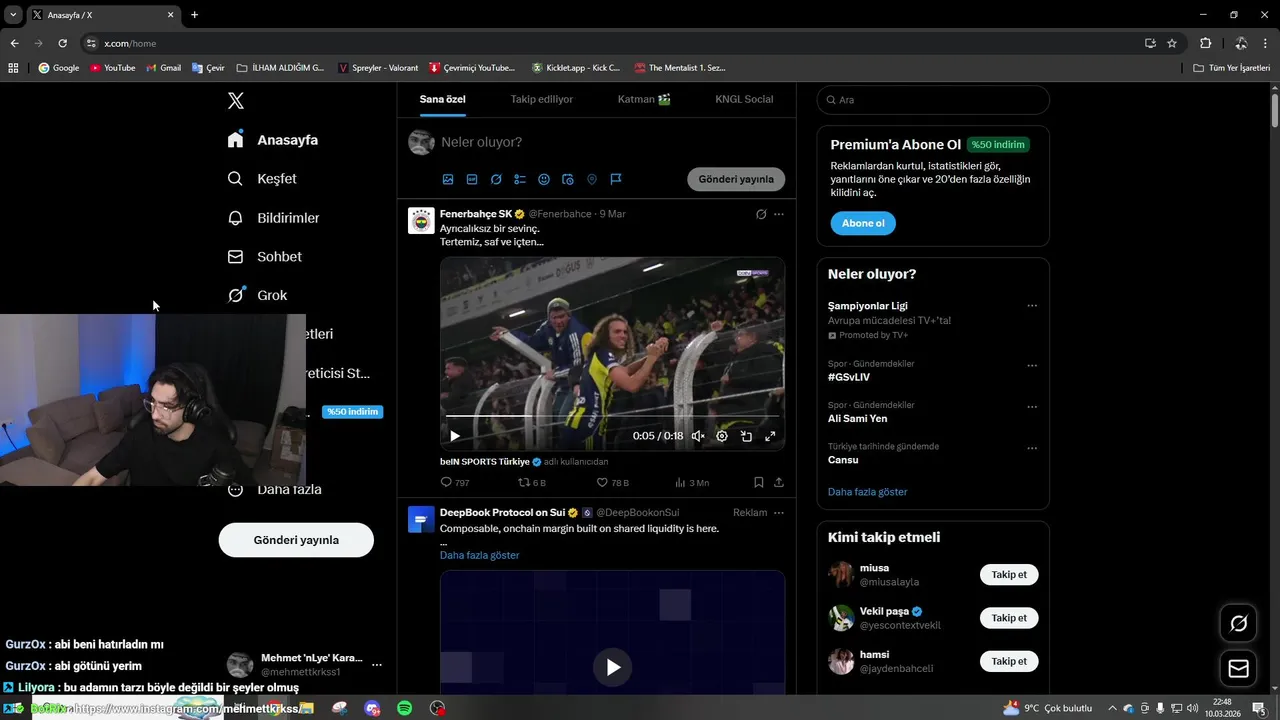The width and height of the screenshot is (1280, 720).
Task: Open Chrome tab search dropdown
Action: (x=13, y=15)
